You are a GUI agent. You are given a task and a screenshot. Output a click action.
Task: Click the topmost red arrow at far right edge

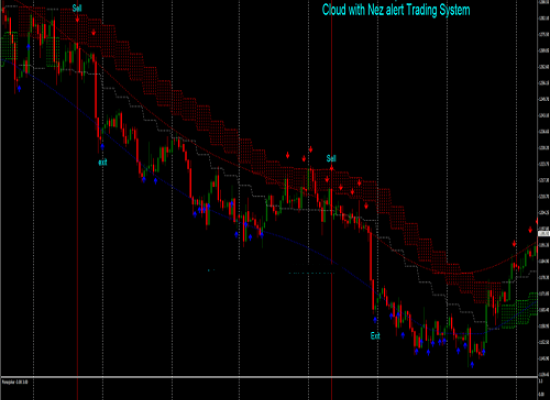coord(537,221)
